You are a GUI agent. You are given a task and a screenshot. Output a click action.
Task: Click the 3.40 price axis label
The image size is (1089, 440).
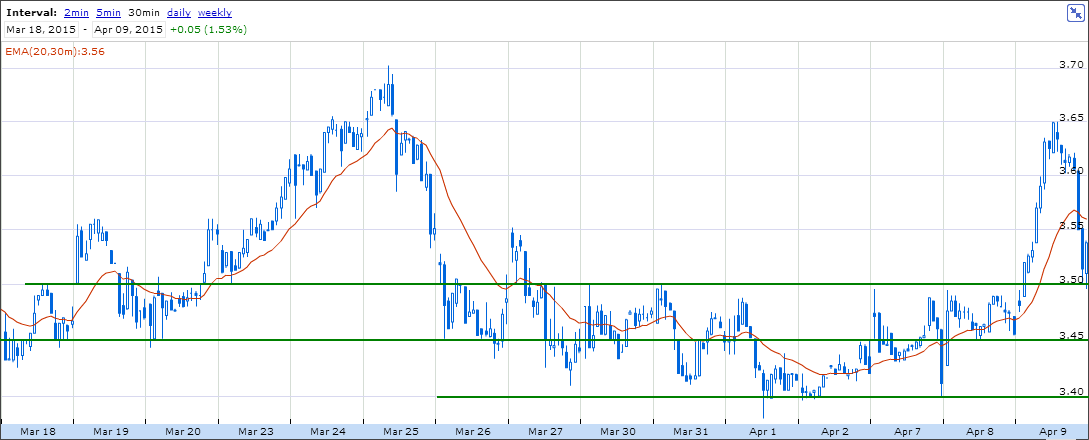1071,391
